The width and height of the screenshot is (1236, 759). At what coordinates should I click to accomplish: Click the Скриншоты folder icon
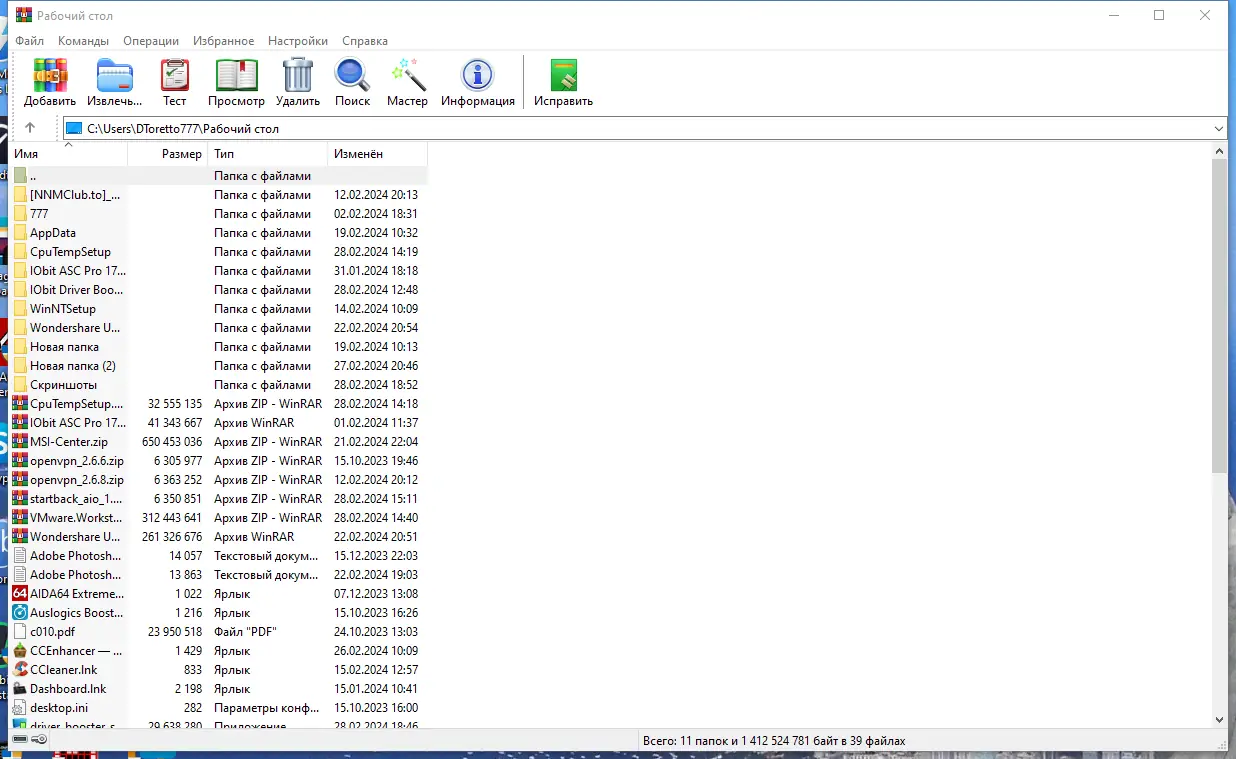[20, 384]
